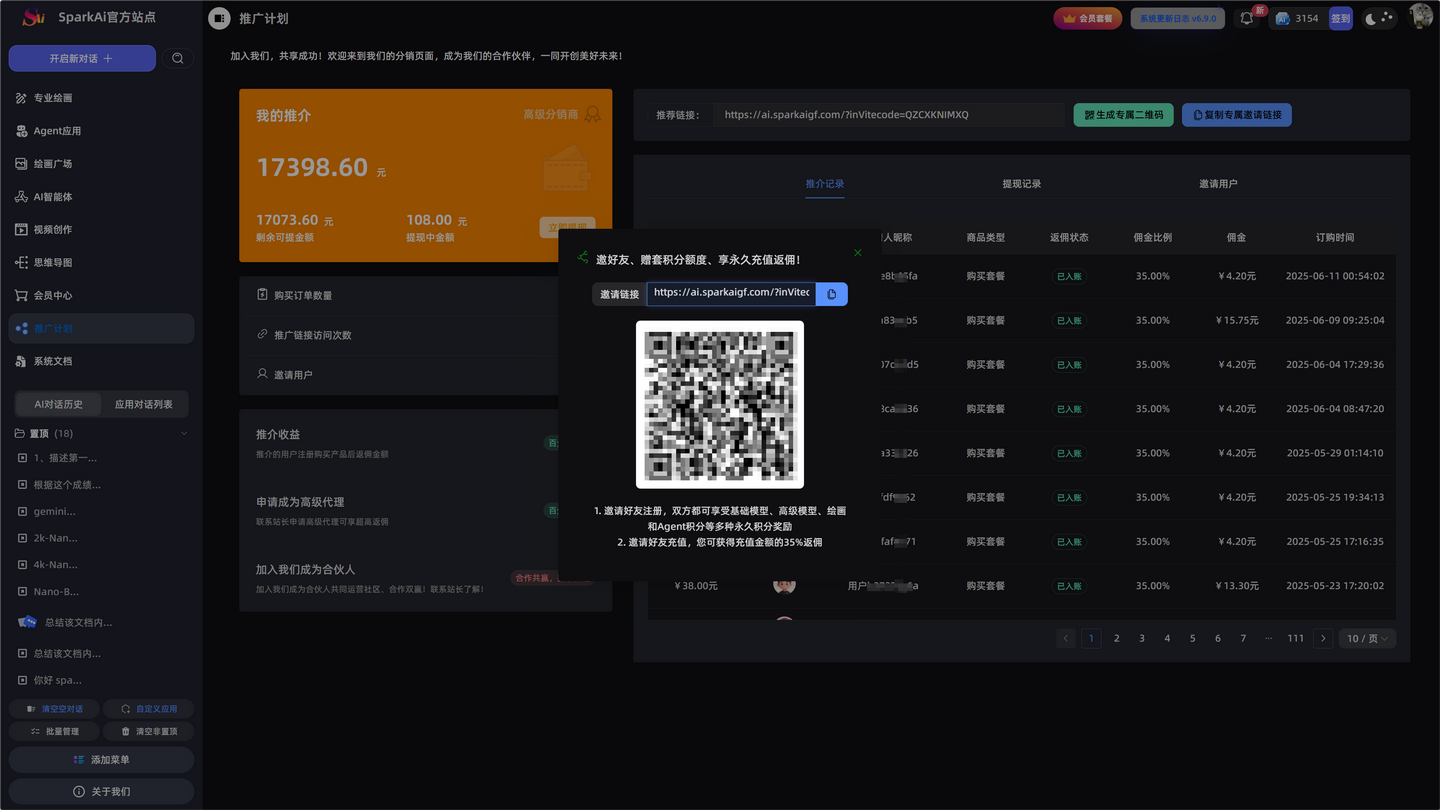1440x810 pixels.
Task: Switch to the 邀请用户 tab
Action: (1218, 184)
